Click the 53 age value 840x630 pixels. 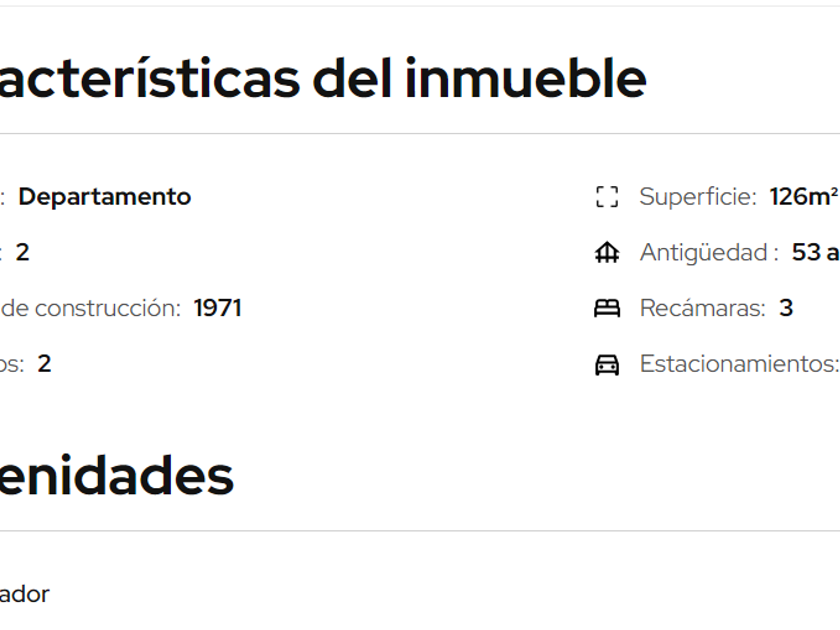coord(806,253)
